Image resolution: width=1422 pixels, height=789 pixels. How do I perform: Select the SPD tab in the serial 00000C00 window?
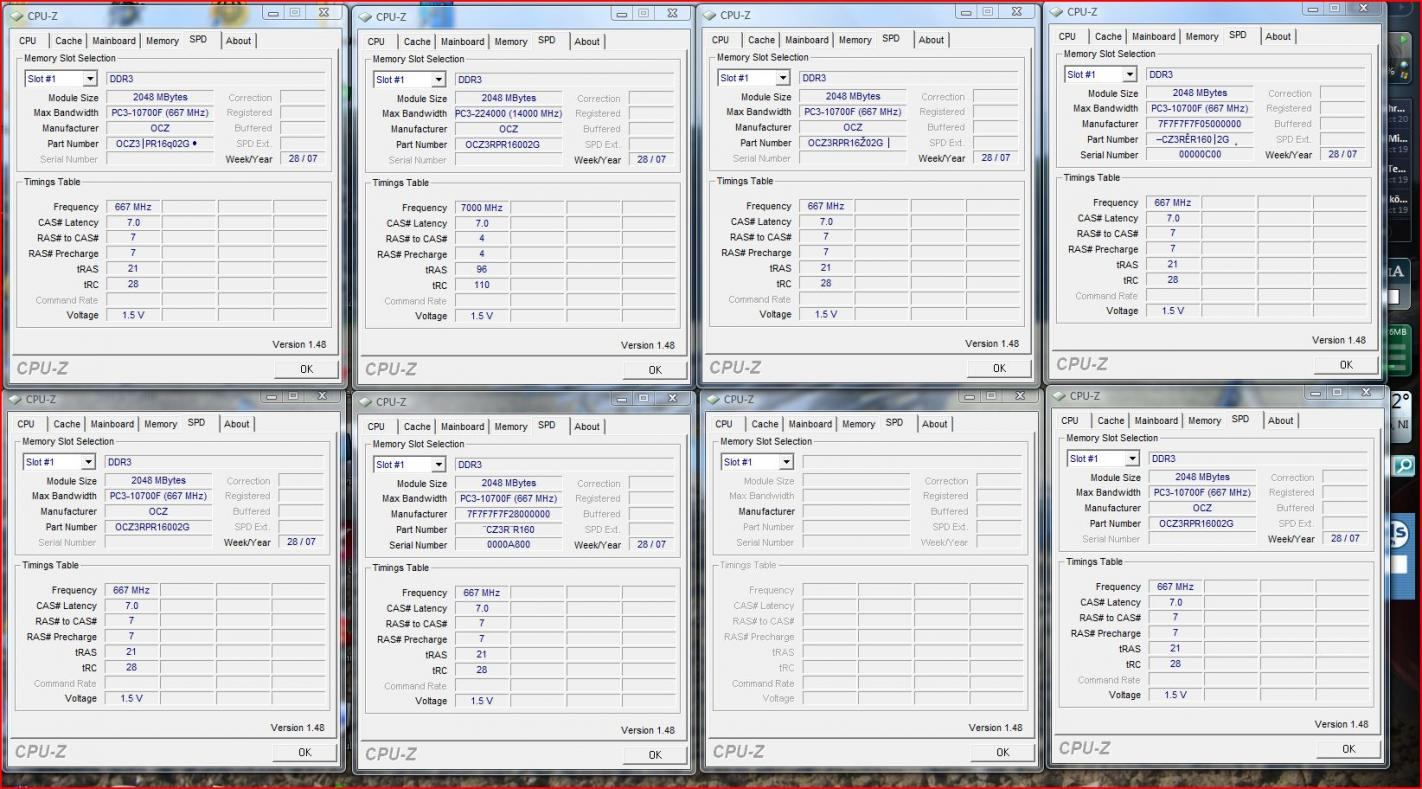[1238, 35]
